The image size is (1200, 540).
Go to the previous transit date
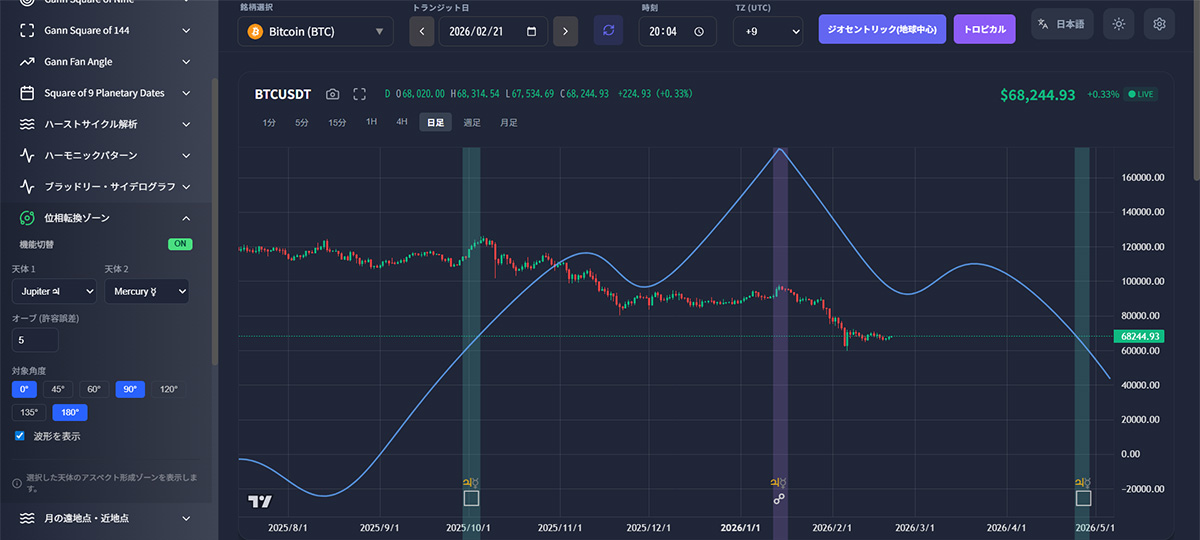point(422,31)
